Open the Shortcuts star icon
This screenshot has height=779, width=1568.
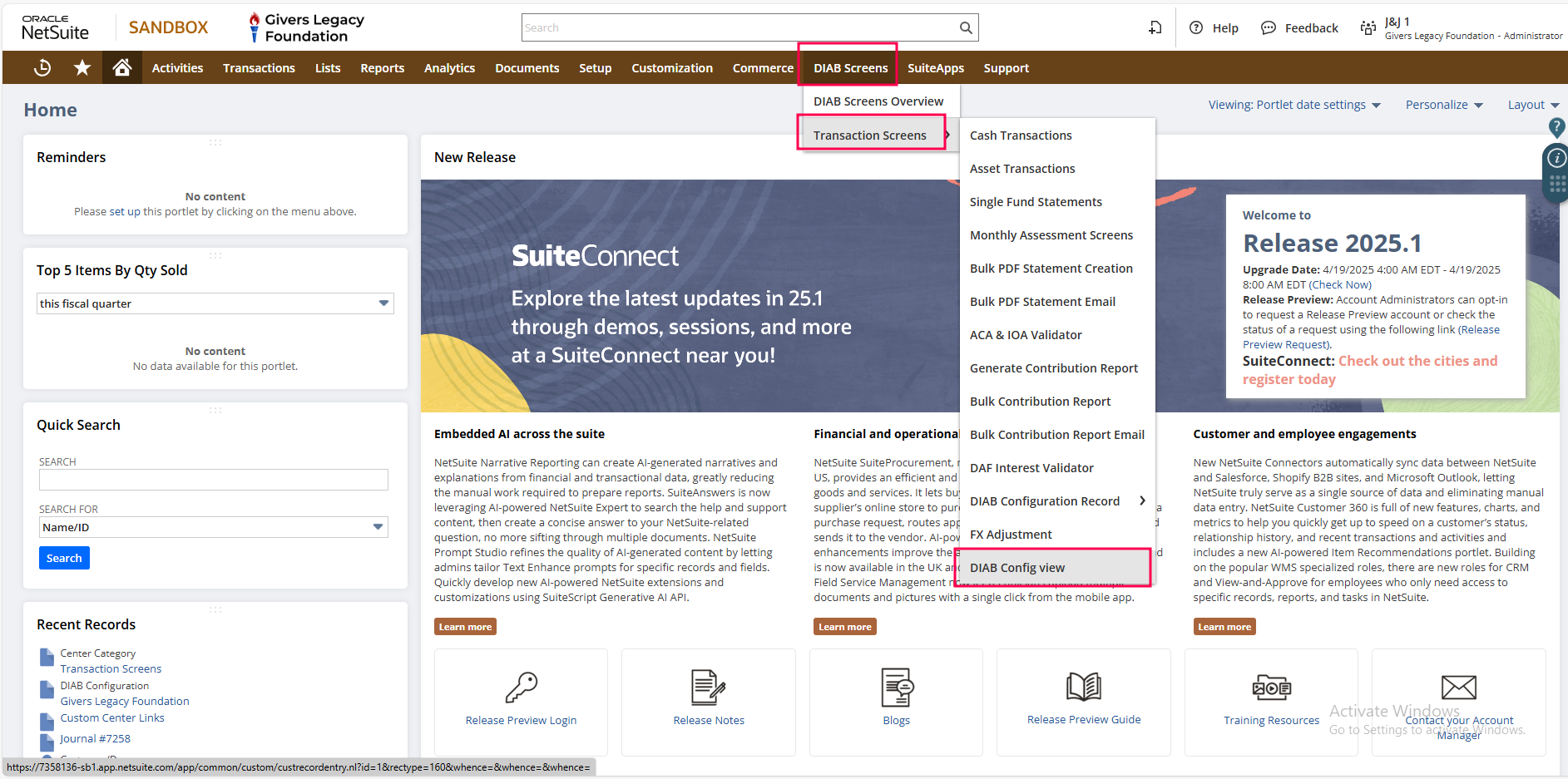tap(82, 68)
